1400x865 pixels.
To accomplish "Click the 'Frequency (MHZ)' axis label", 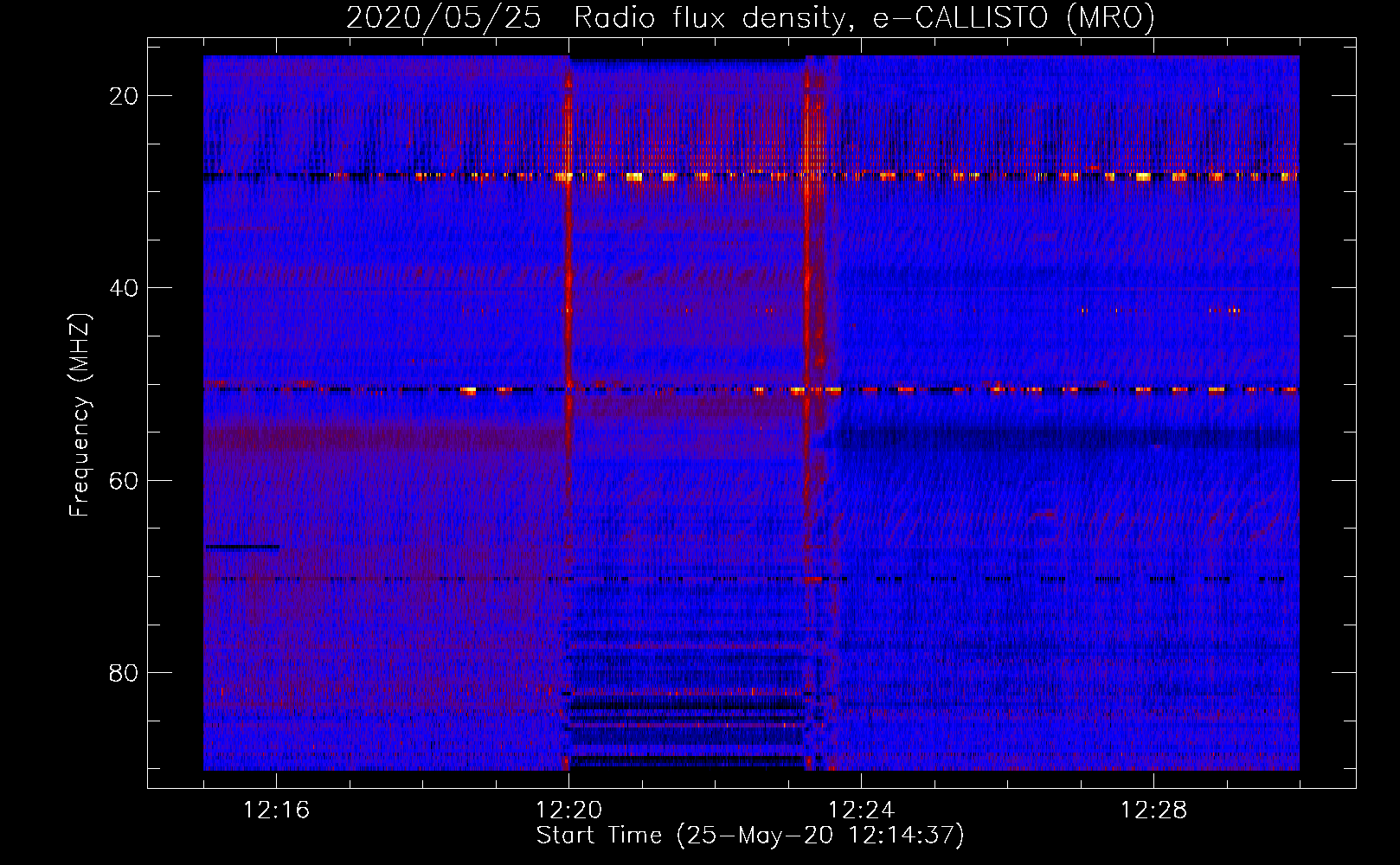I will [x=80, y=415].
